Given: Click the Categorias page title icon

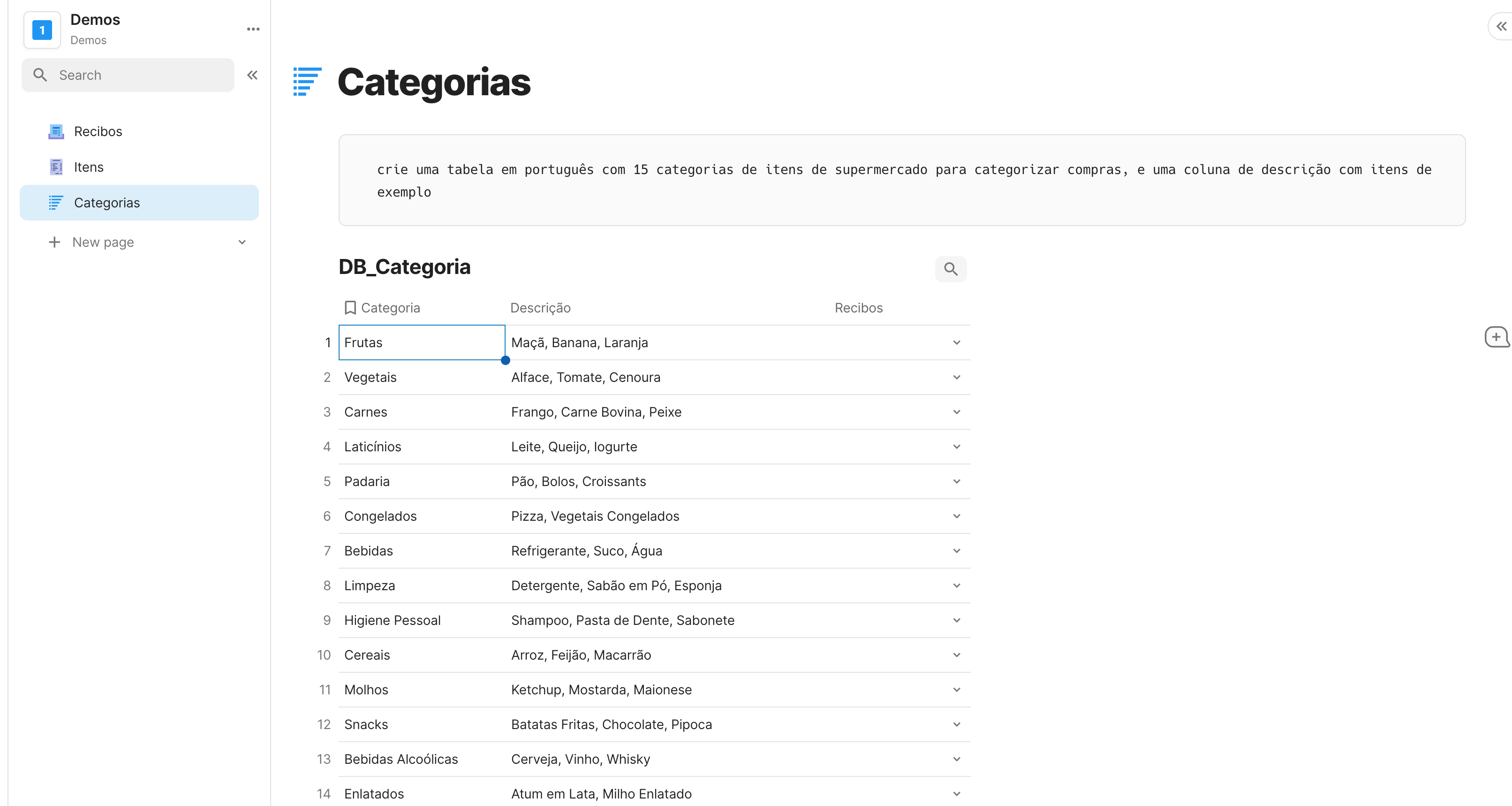Looking at the screenshot, I should click(307, 82).
